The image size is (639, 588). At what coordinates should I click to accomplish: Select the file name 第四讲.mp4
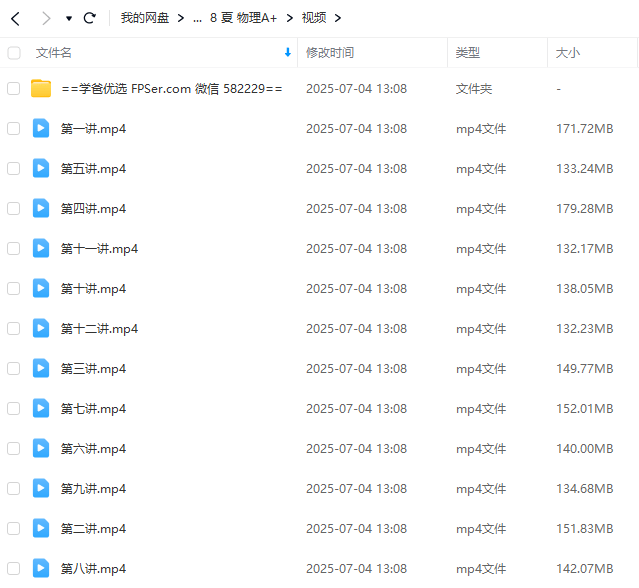(x=93, y=209)
